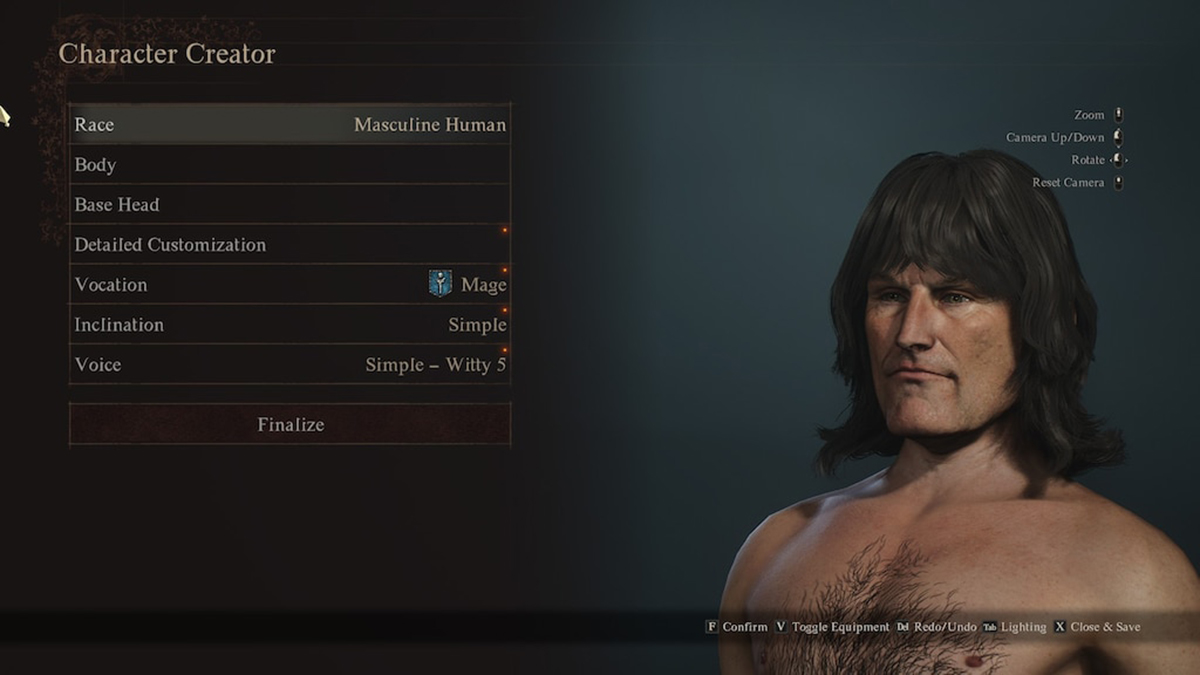The width and height of the screenshot is (1200, 675).
Task: Open the Detailed Customization entry
Action: [x=290, y=244]
